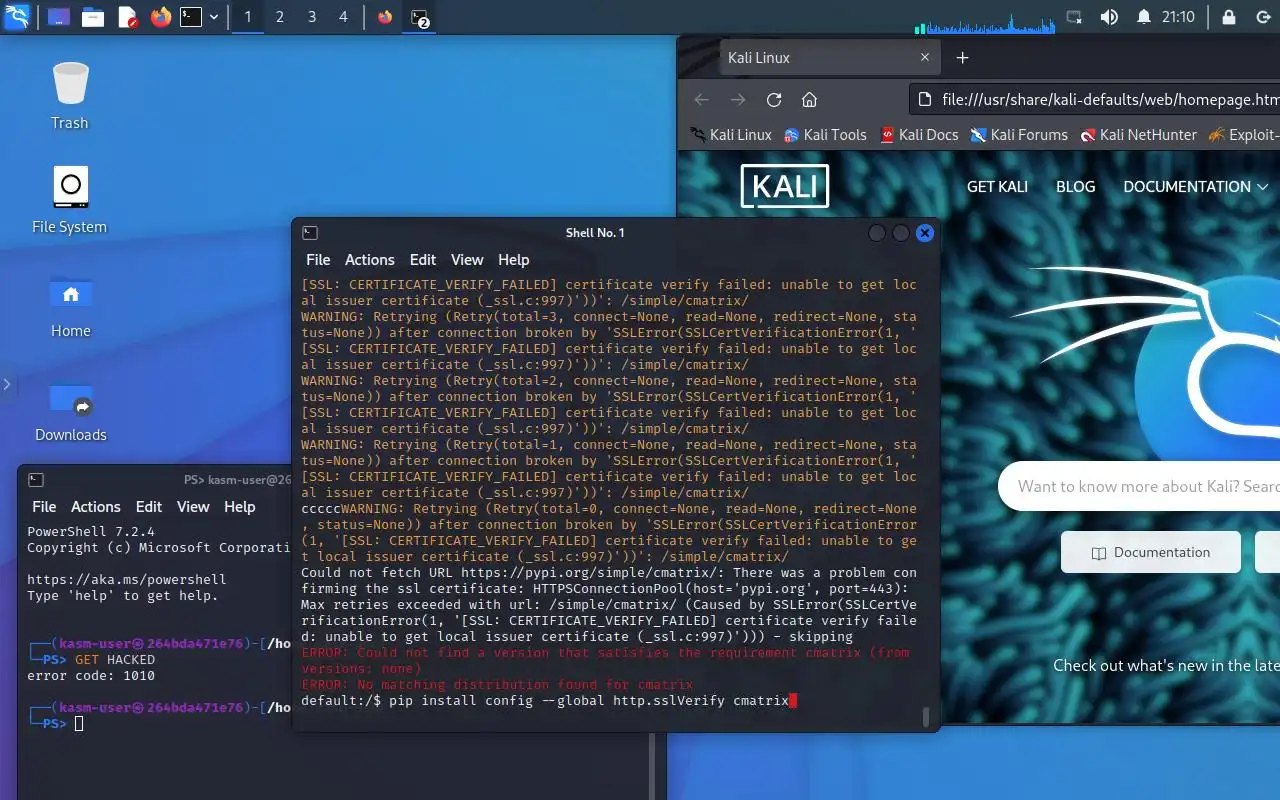Open the Kali Forums bookmark
Screen dimensions: 1280x800
coord(1019,135)
